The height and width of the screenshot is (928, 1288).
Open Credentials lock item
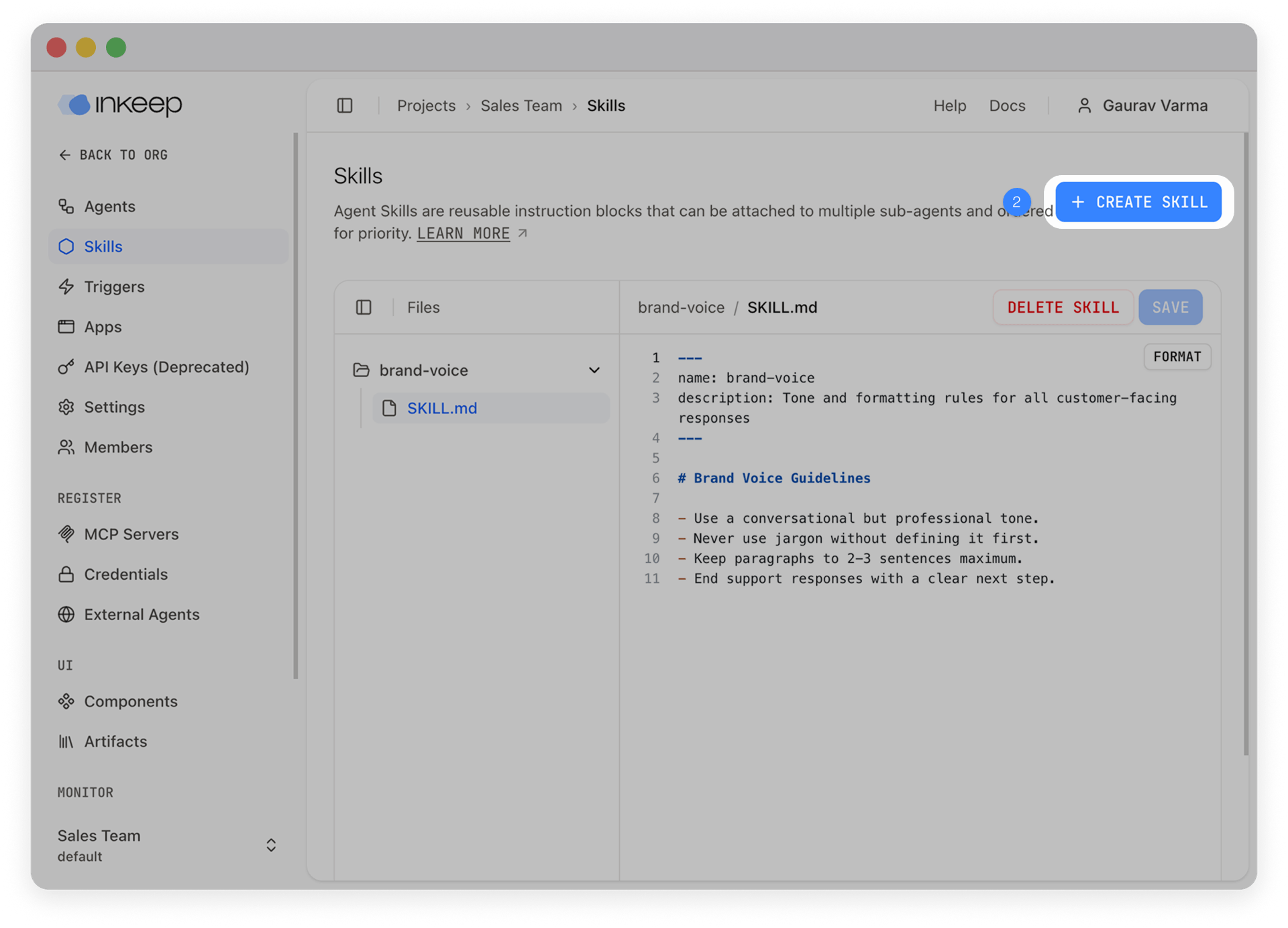click(66, 574)
